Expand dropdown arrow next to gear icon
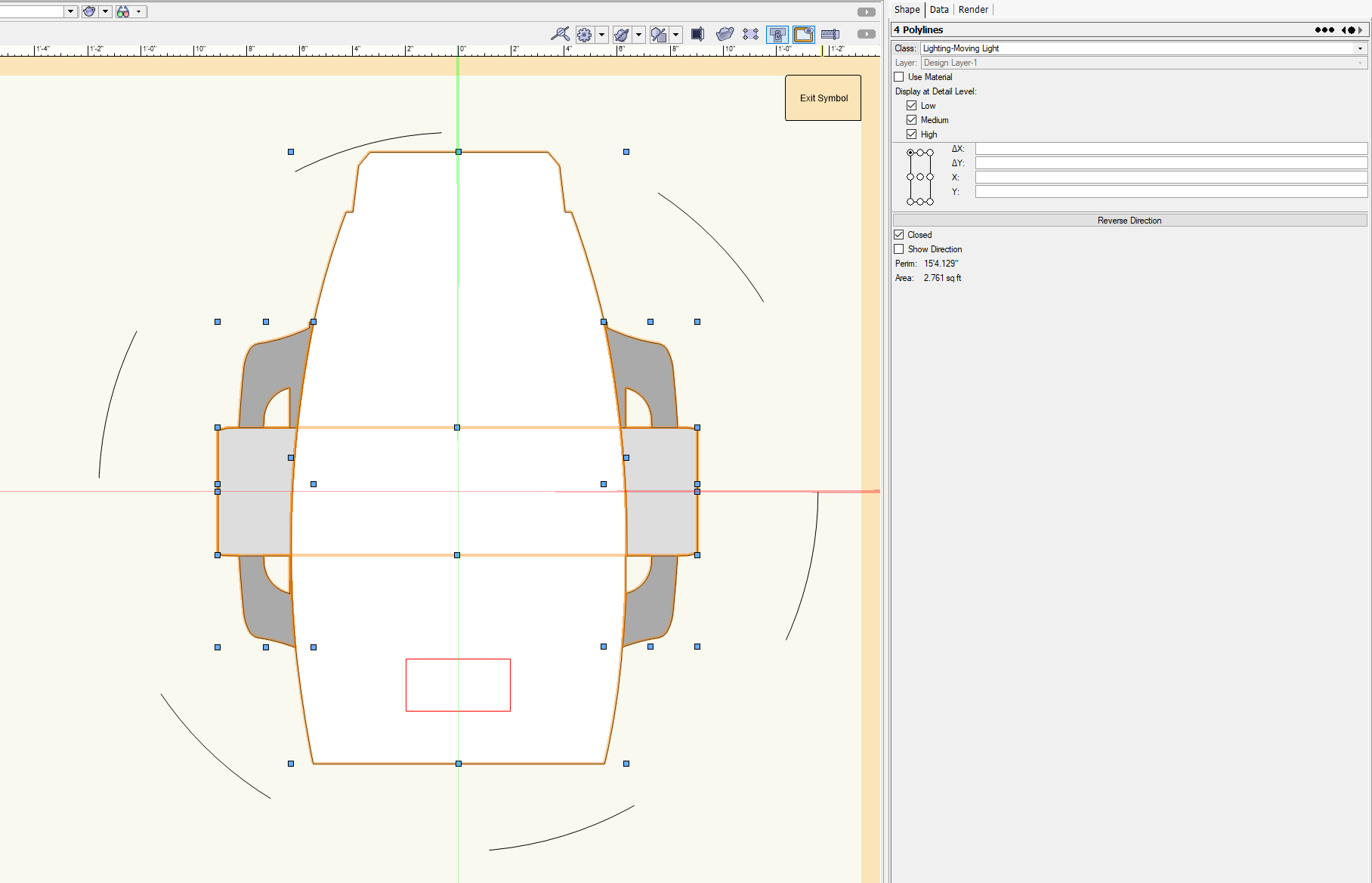 click(x=601, y=35)
